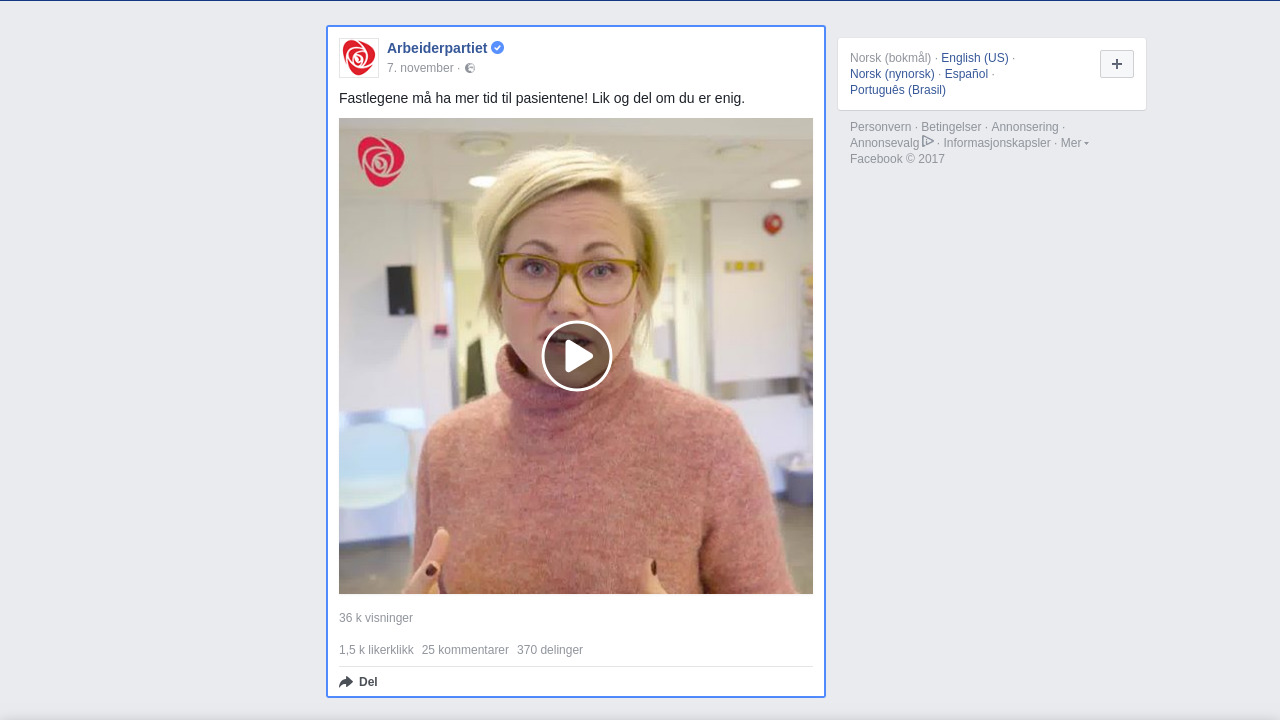Click the Annonsevalg AdChoices triangle icon
The width and height of the screenshot is (1280, 720).
pos(928,142)
